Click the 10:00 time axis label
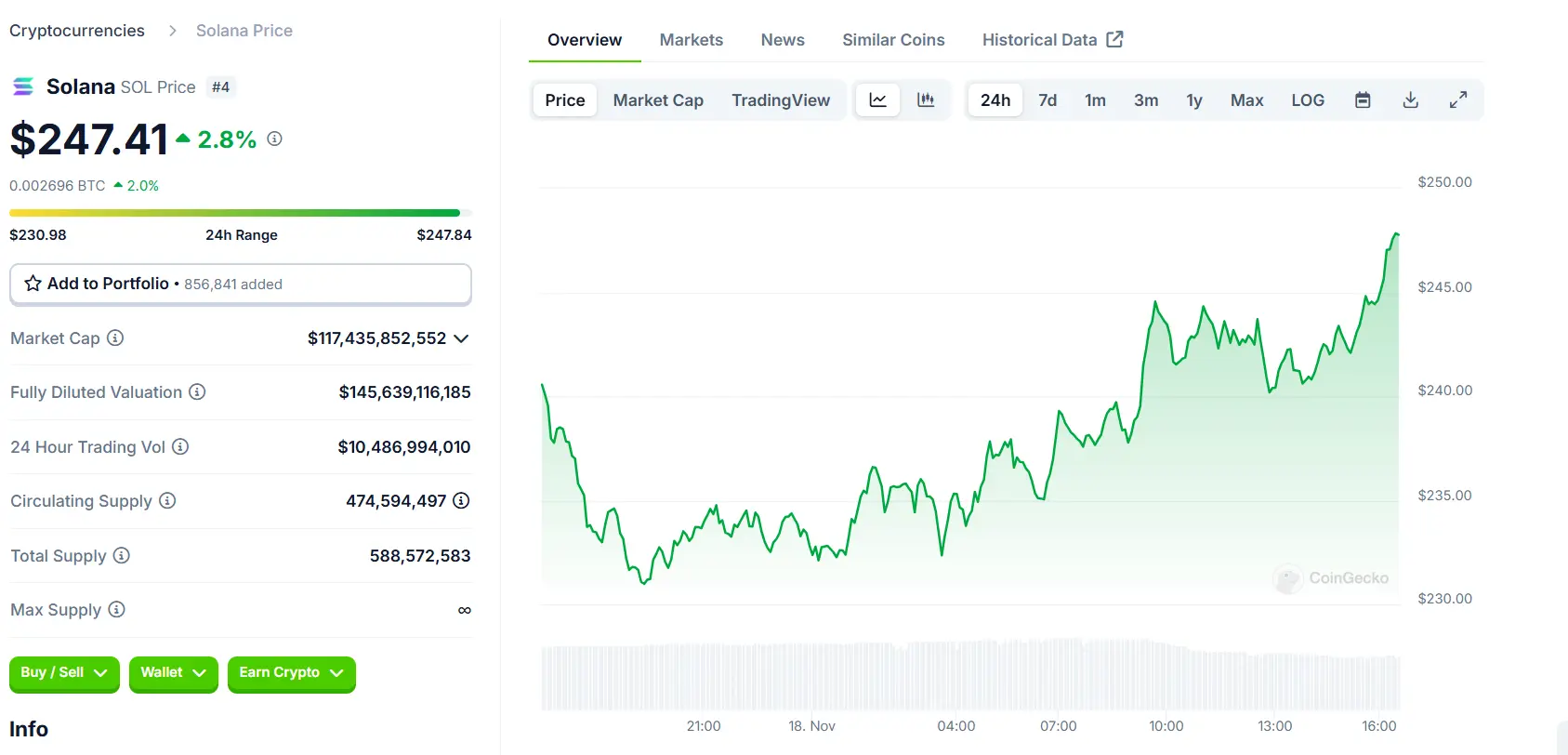The height and width of the screenshot is (755, 1568). (x=1166, y=726)
